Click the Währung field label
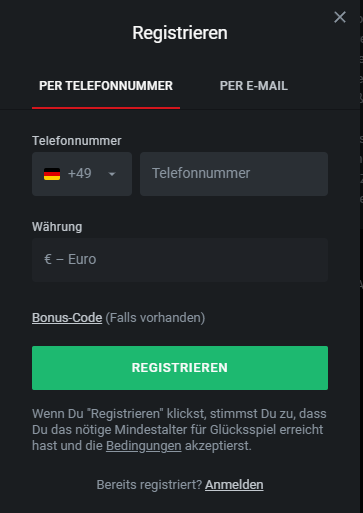The width and height of the screenshot is (363, 513). tap(57, 227)
